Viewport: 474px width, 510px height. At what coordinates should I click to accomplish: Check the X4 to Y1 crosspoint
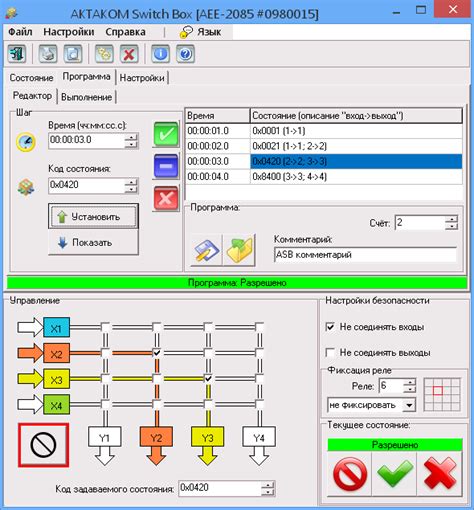tap(105, 404)
